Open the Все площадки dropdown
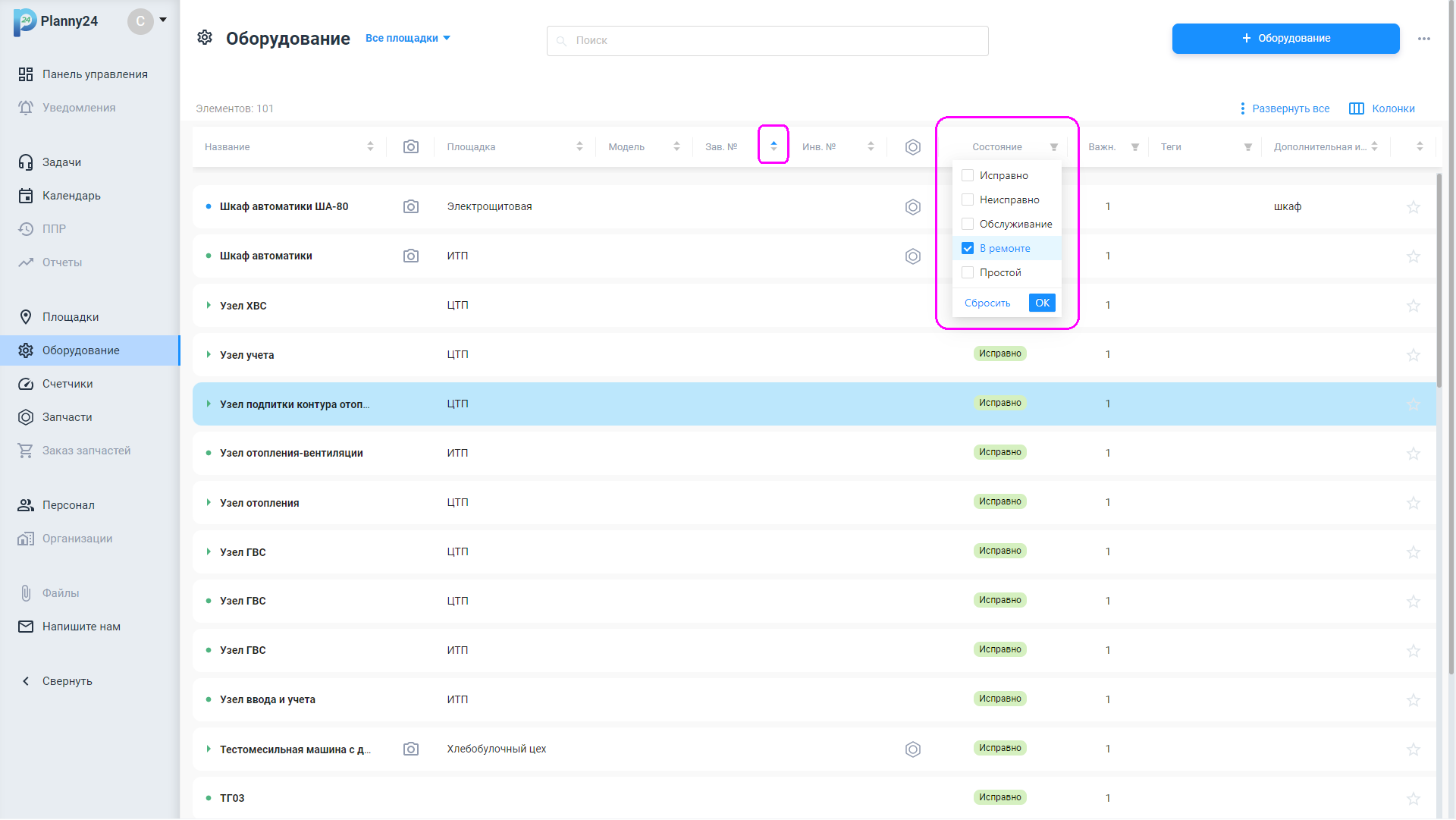 coord(408,38)
